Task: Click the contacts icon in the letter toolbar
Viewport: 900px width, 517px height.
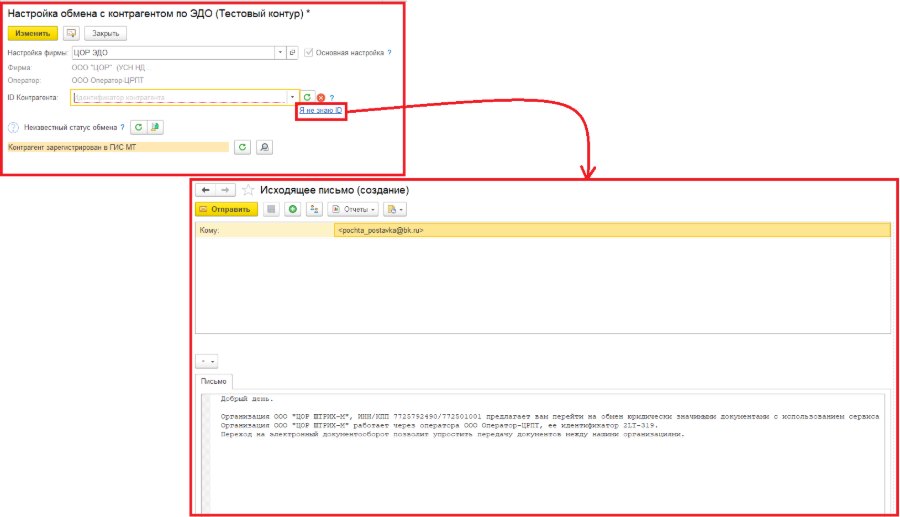Action: click(x=314, y=209)
